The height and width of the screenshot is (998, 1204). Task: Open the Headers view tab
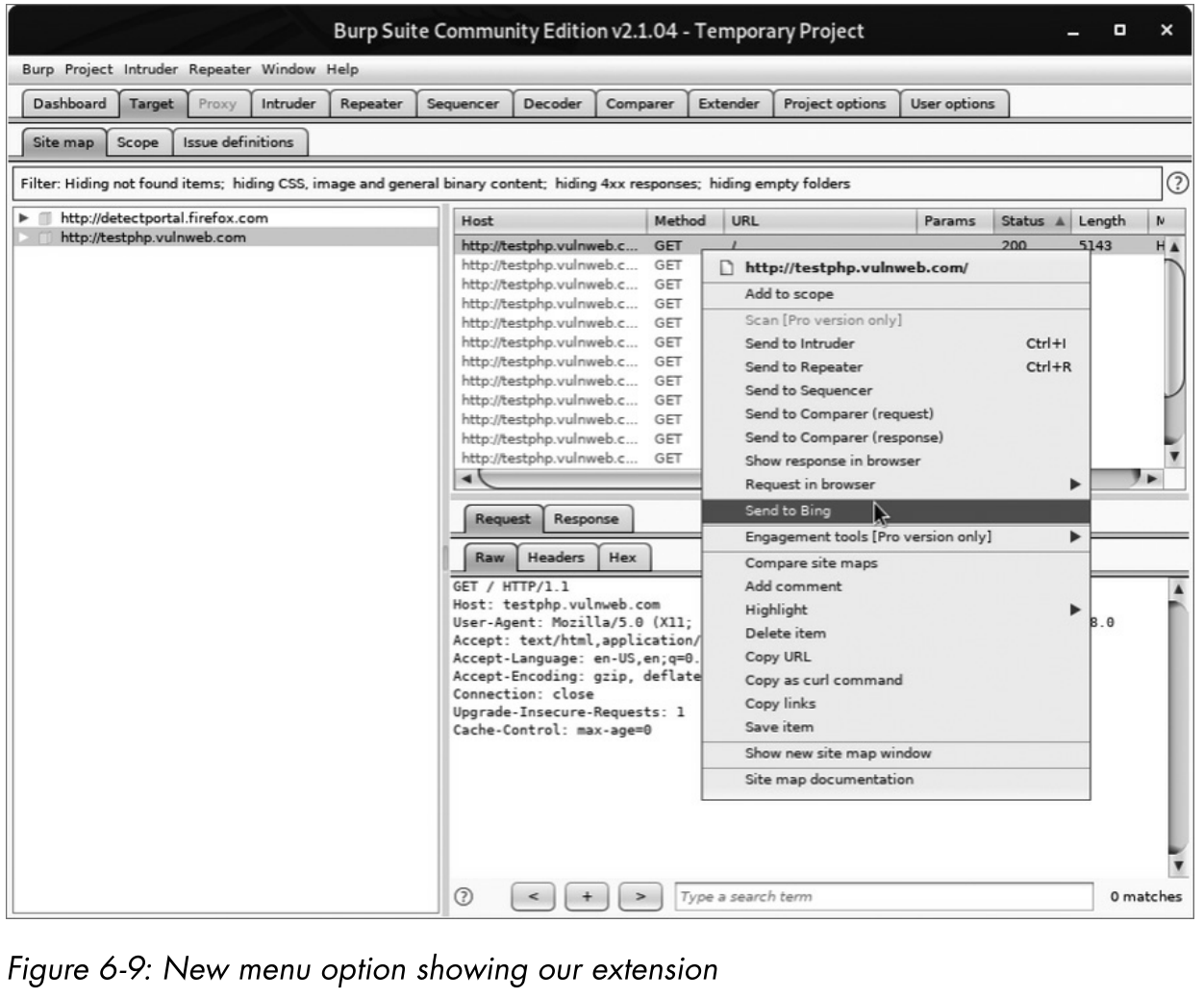click(555, 558)
